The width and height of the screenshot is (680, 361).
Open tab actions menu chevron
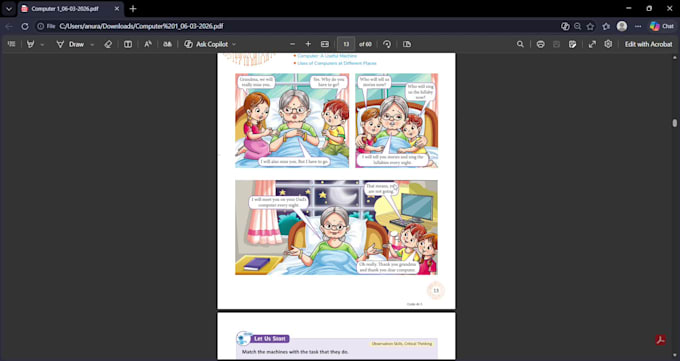coord(9,9)
